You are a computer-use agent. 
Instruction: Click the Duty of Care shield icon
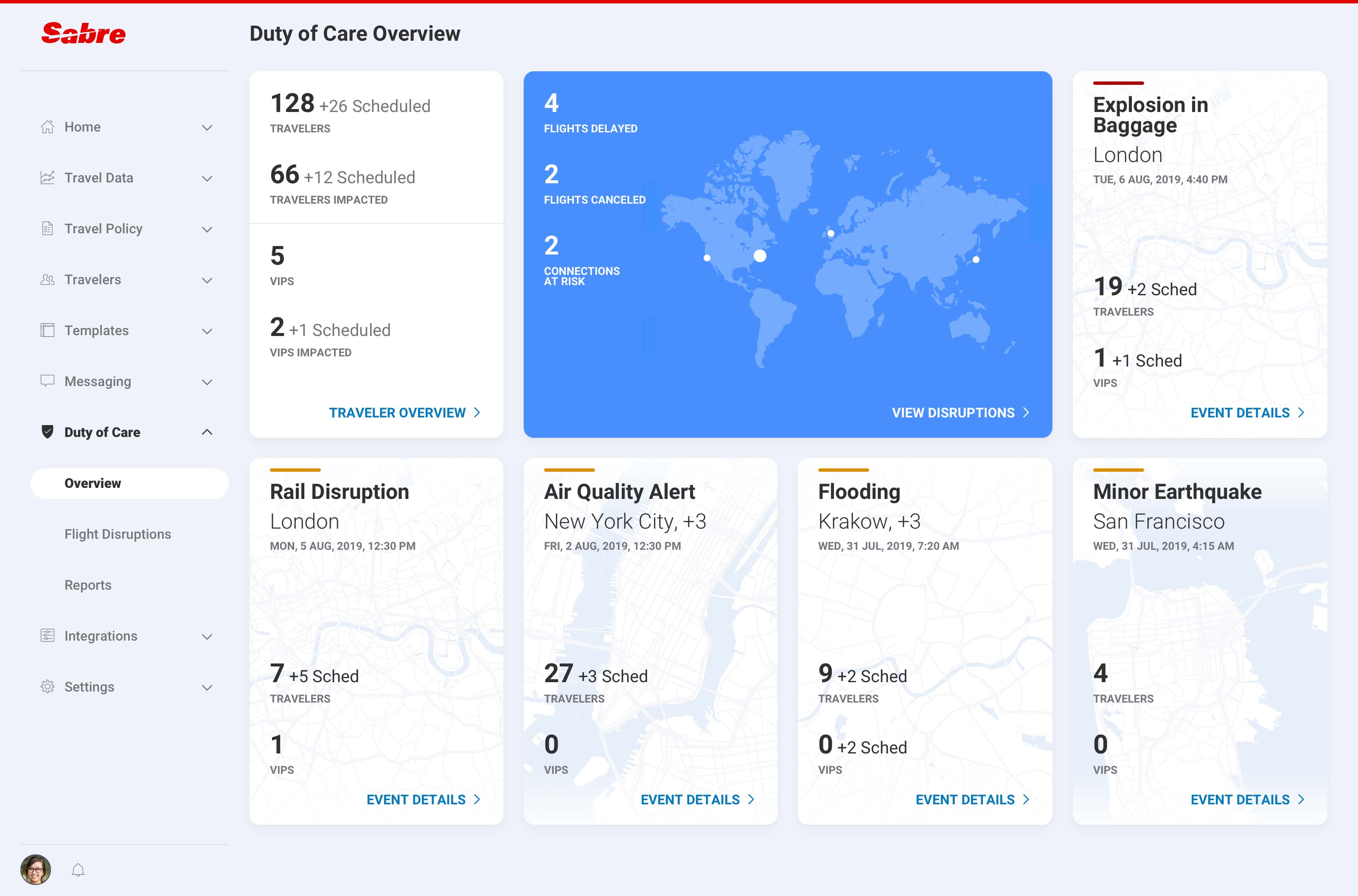(x=48, y=432)
